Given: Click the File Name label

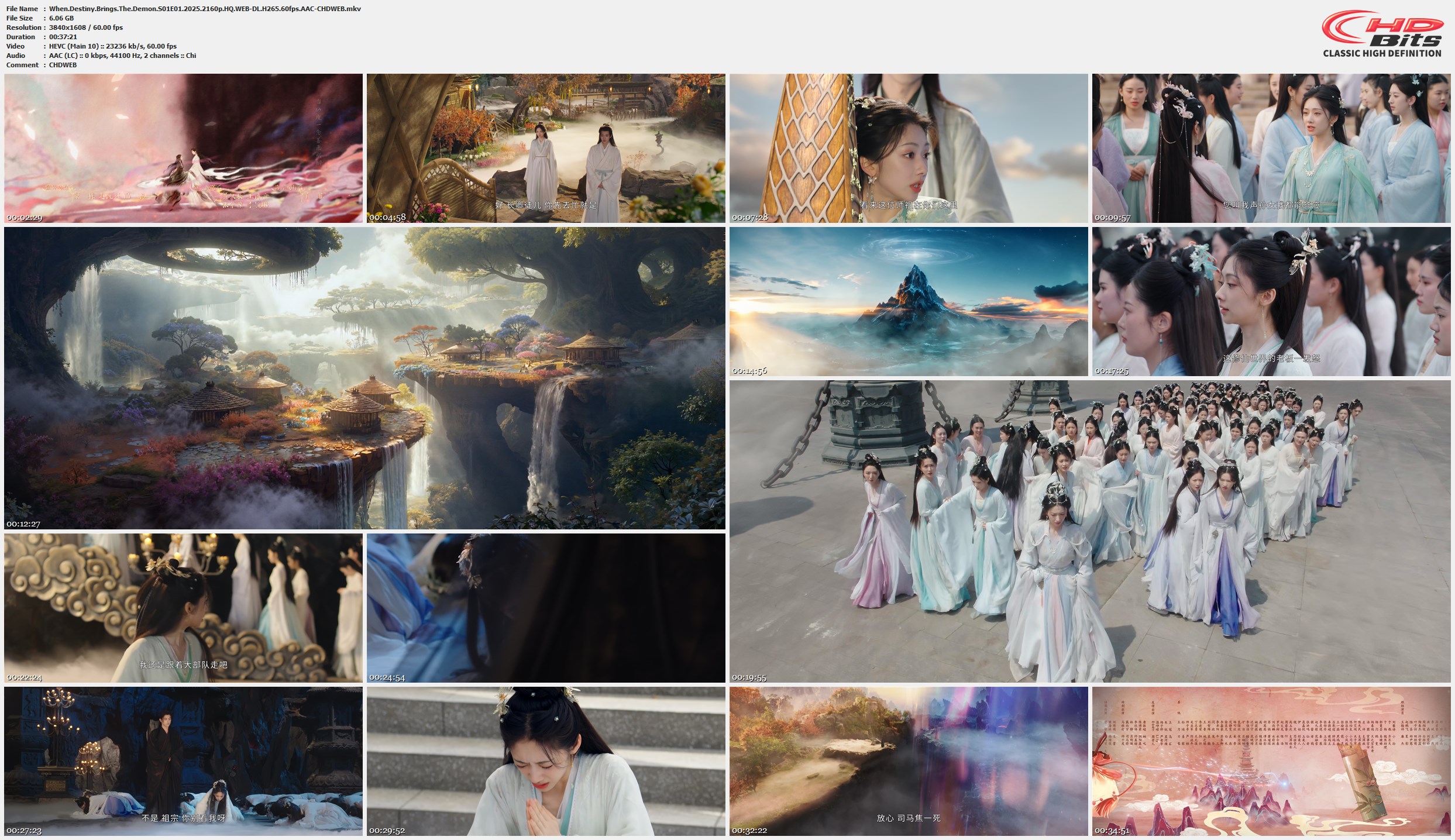Looking at the screenshot, I should 22,9.
